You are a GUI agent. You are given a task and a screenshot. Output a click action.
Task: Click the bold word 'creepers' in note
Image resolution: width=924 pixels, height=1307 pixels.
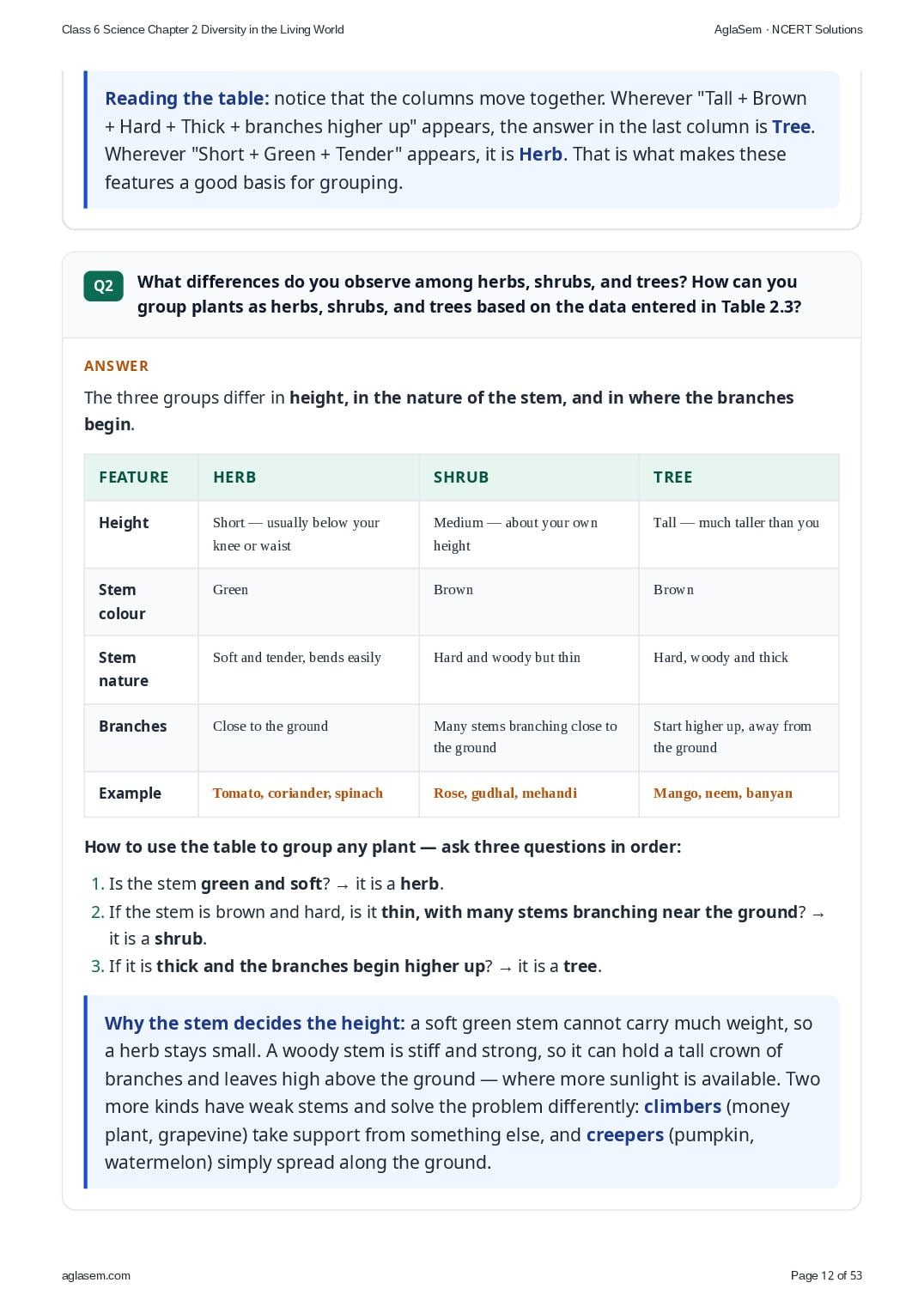pos(625,1135)
